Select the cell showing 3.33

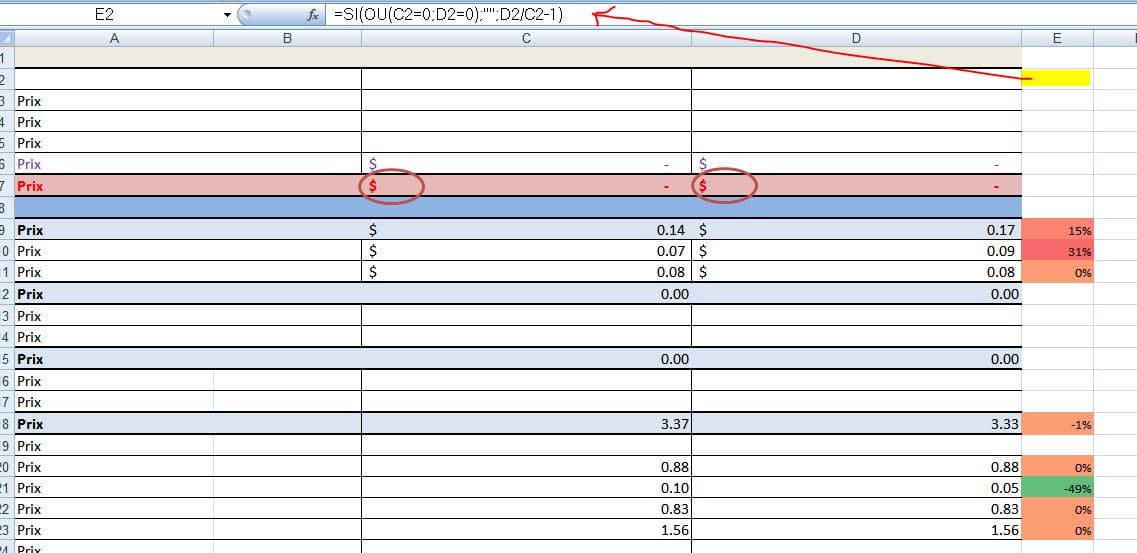click(856, 424)
